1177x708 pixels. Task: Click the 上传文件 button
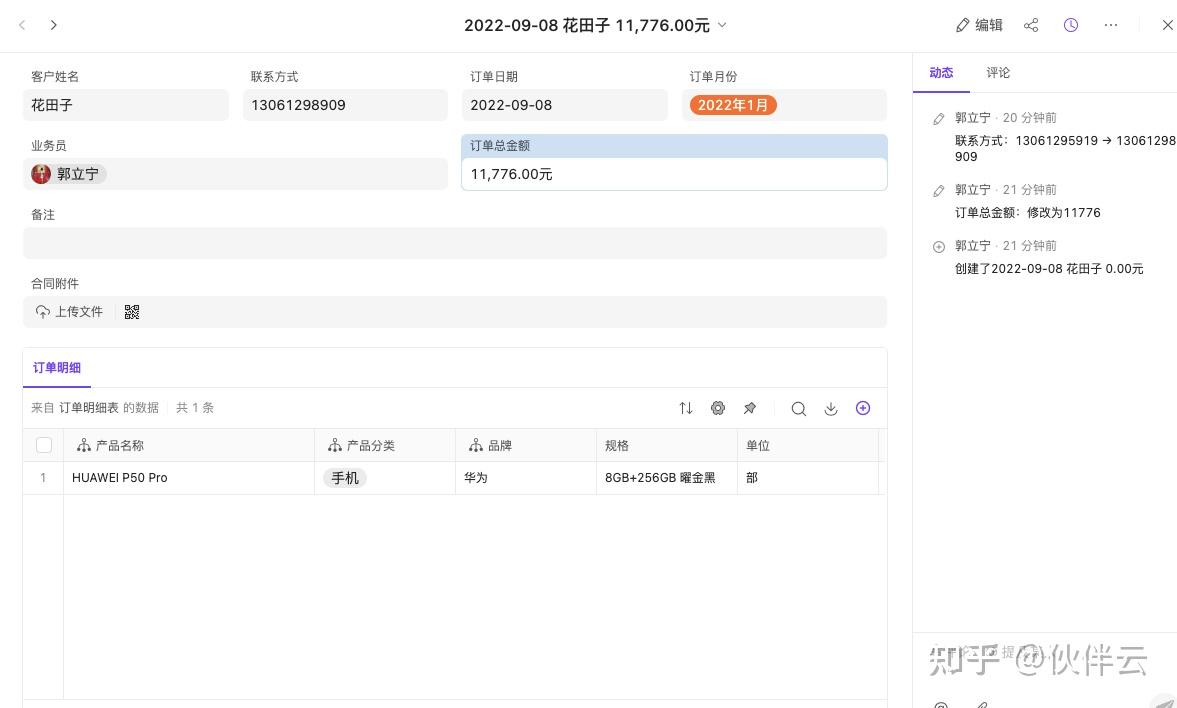70,312
